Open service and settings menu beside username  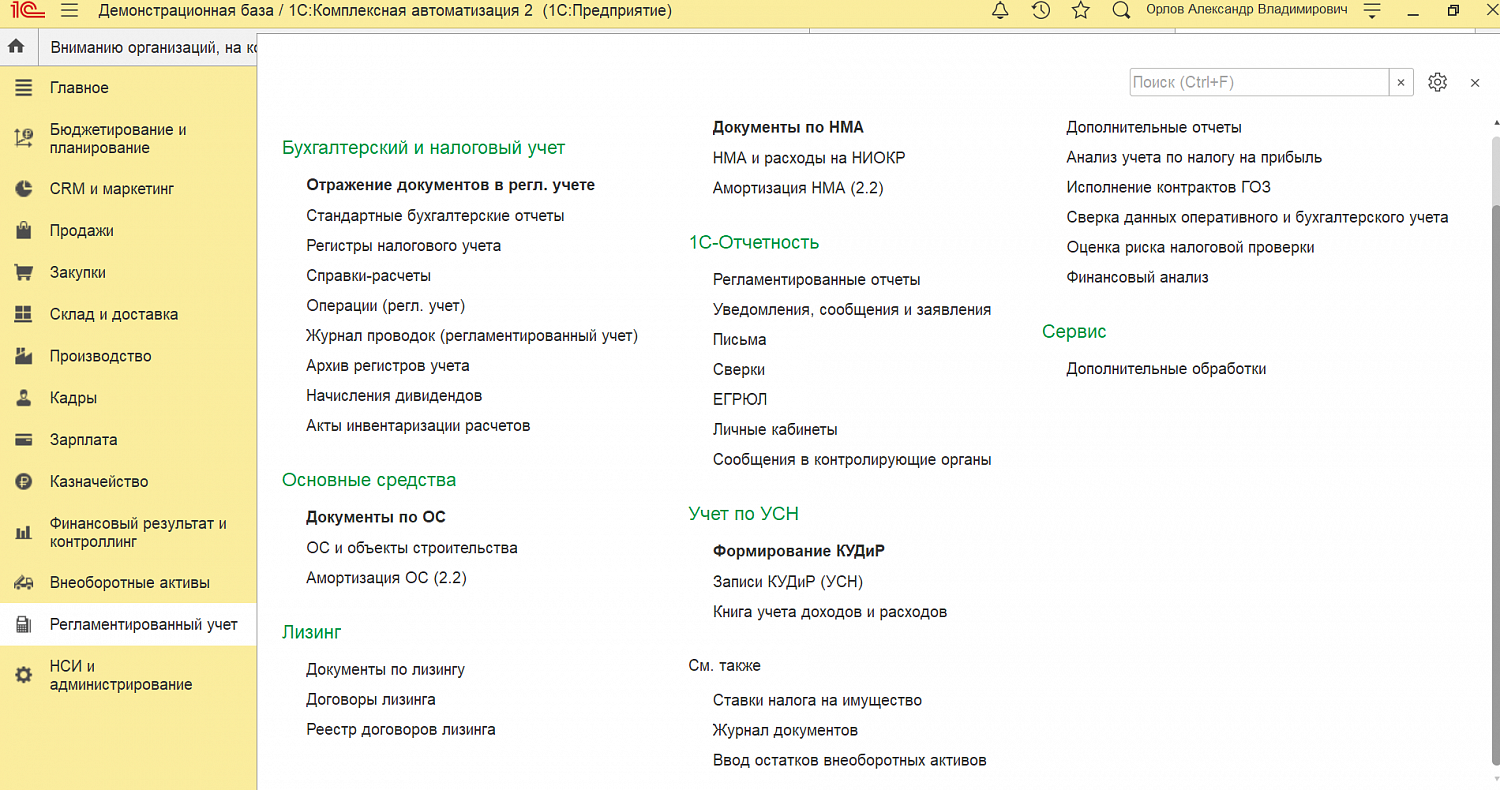[x=1372, y=11]
